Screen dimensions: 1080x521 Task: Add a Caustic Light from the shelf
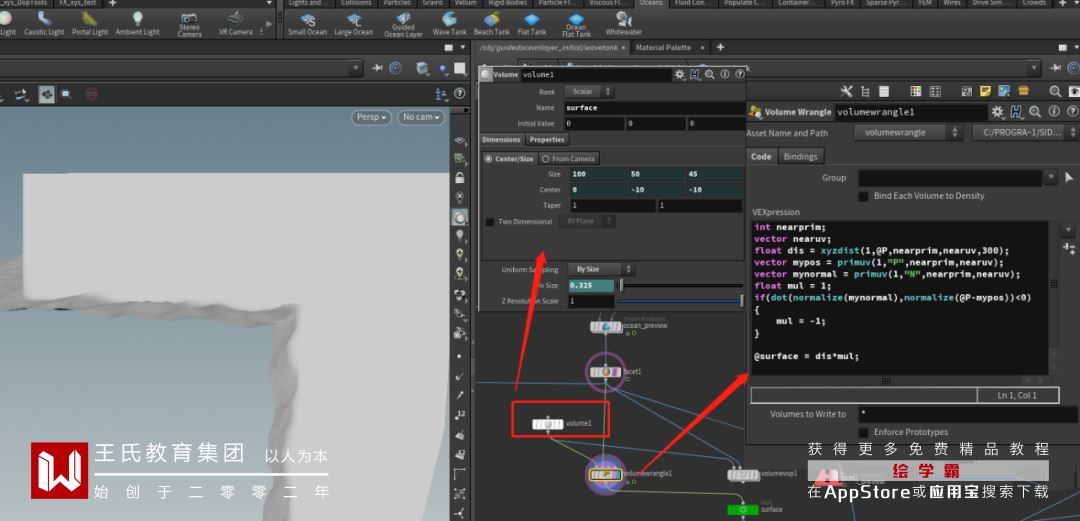(43, 24)
